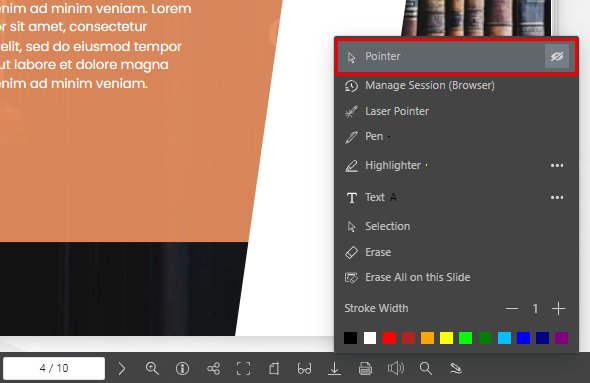This screenshot has width=590, height=383.
Task: Print the presentation
Action: (365, 369)
